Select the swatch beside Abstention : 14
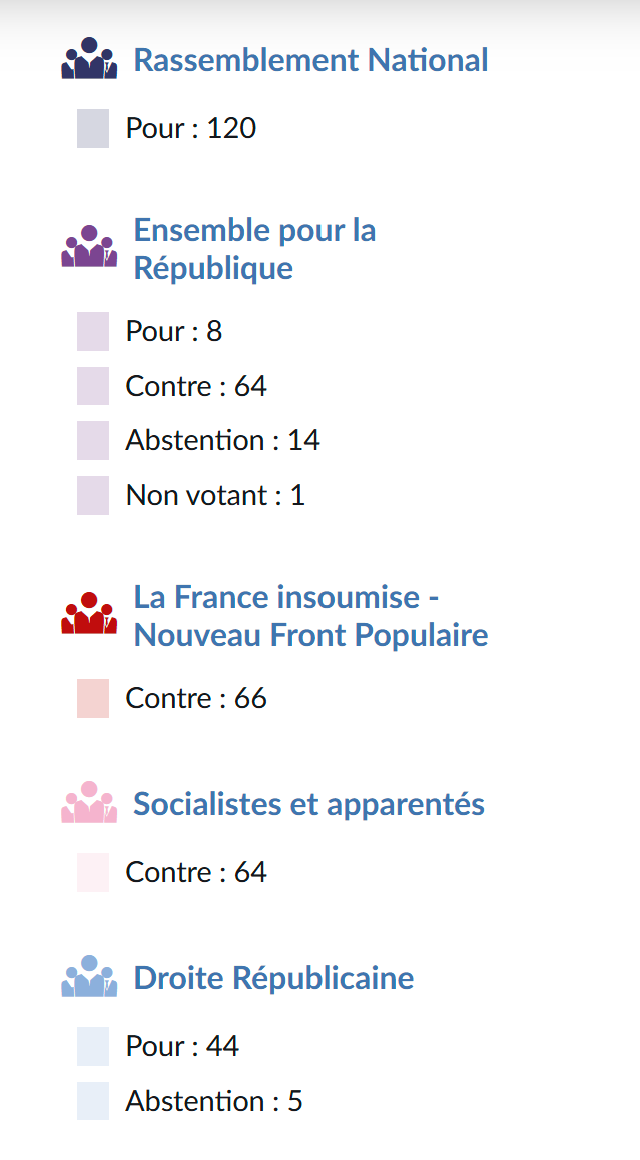 click(x=93, y=440)
